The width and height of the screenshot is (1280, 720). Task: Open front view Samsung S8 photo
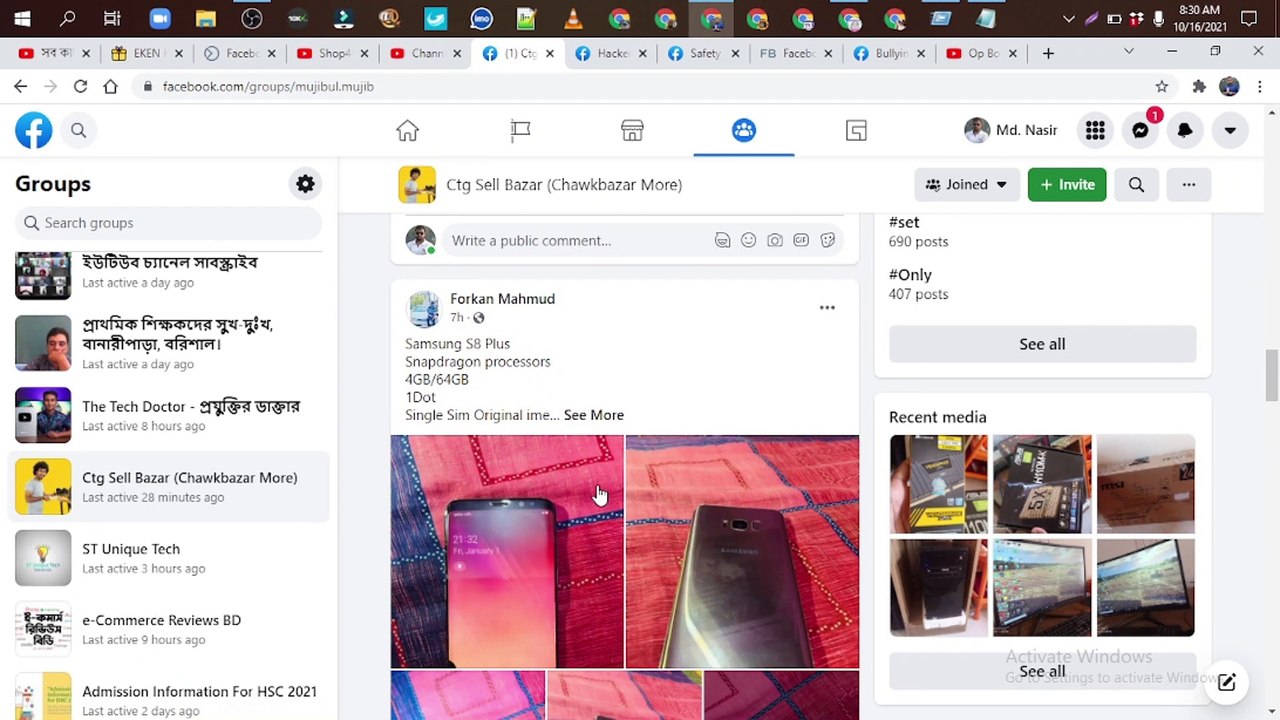coord(507,551)
